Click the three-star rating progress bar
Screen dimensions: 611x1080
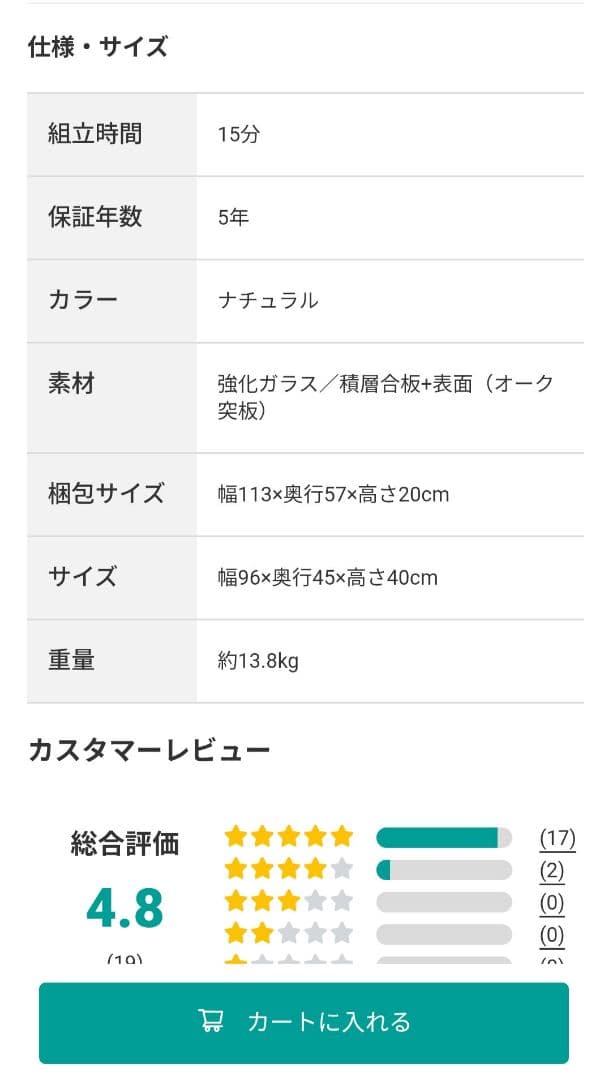pos(443,903)
